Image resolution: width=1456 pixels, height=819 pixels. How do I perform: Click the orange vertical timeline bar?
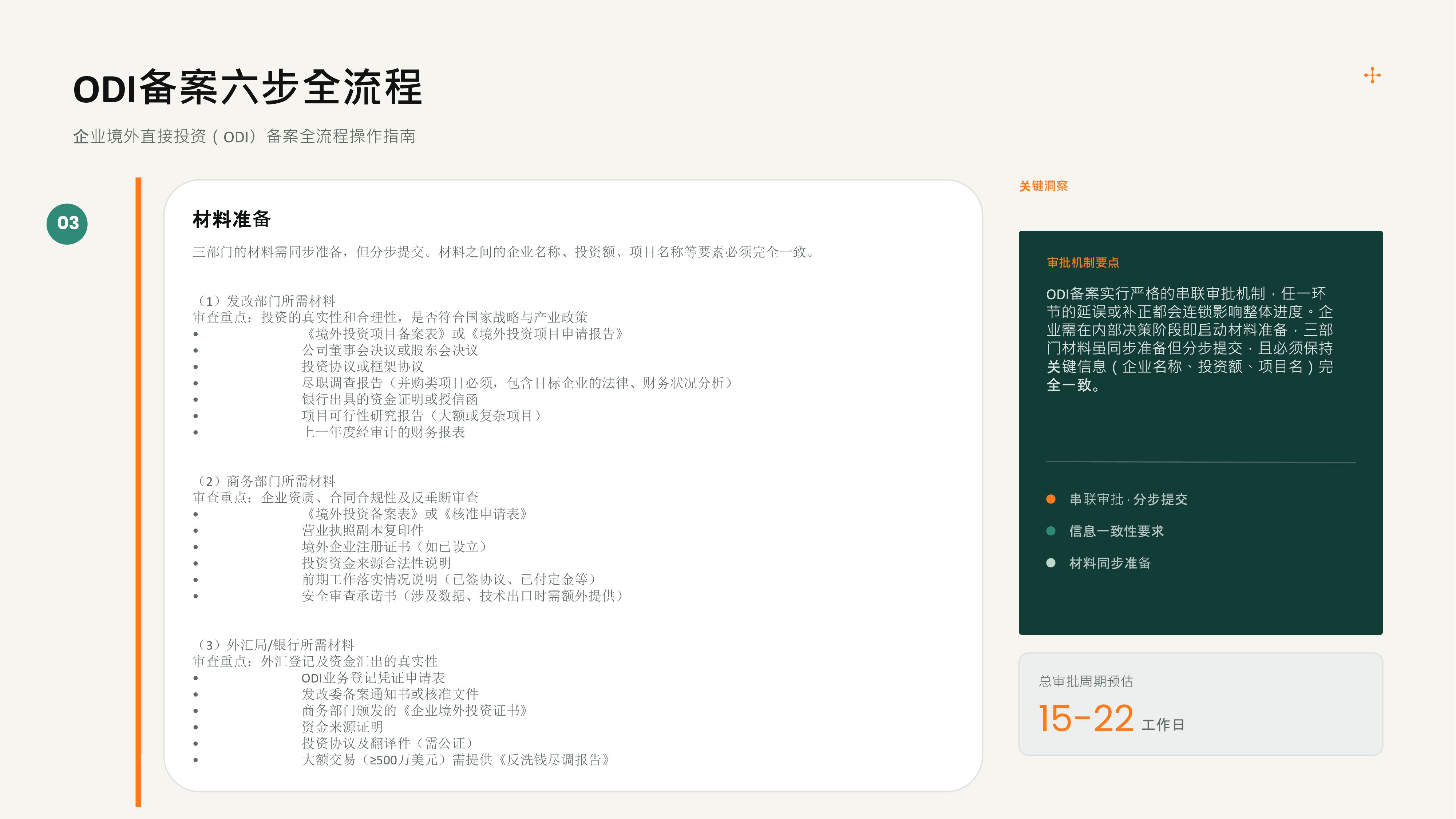(x=138, y=492)
